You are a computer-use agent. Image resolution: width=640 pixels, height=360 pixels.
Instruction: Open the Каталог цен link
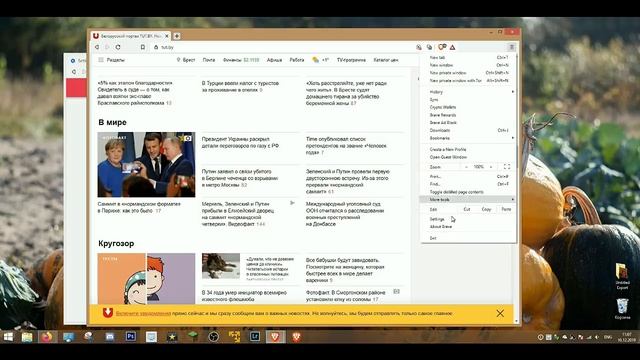click(386, 60)
